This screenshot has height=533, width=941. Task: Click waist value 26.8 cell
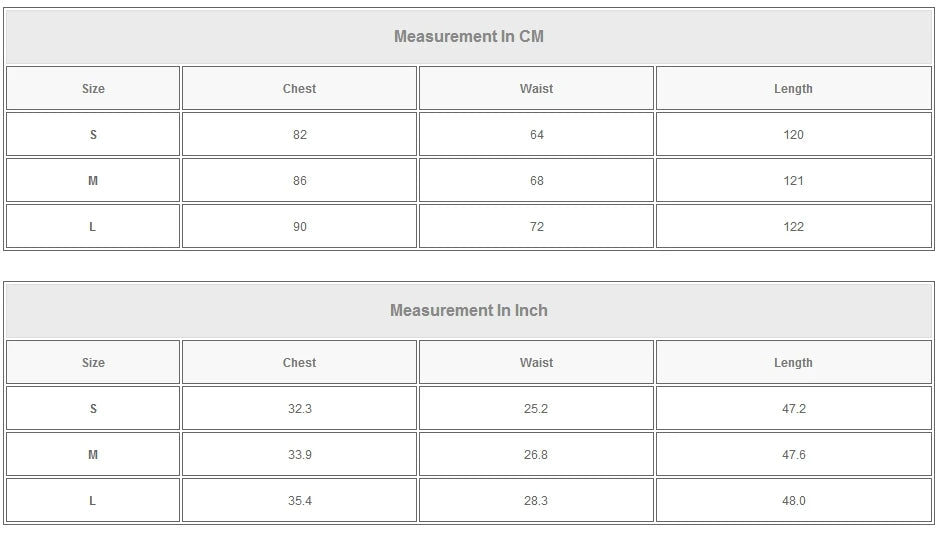536,455
